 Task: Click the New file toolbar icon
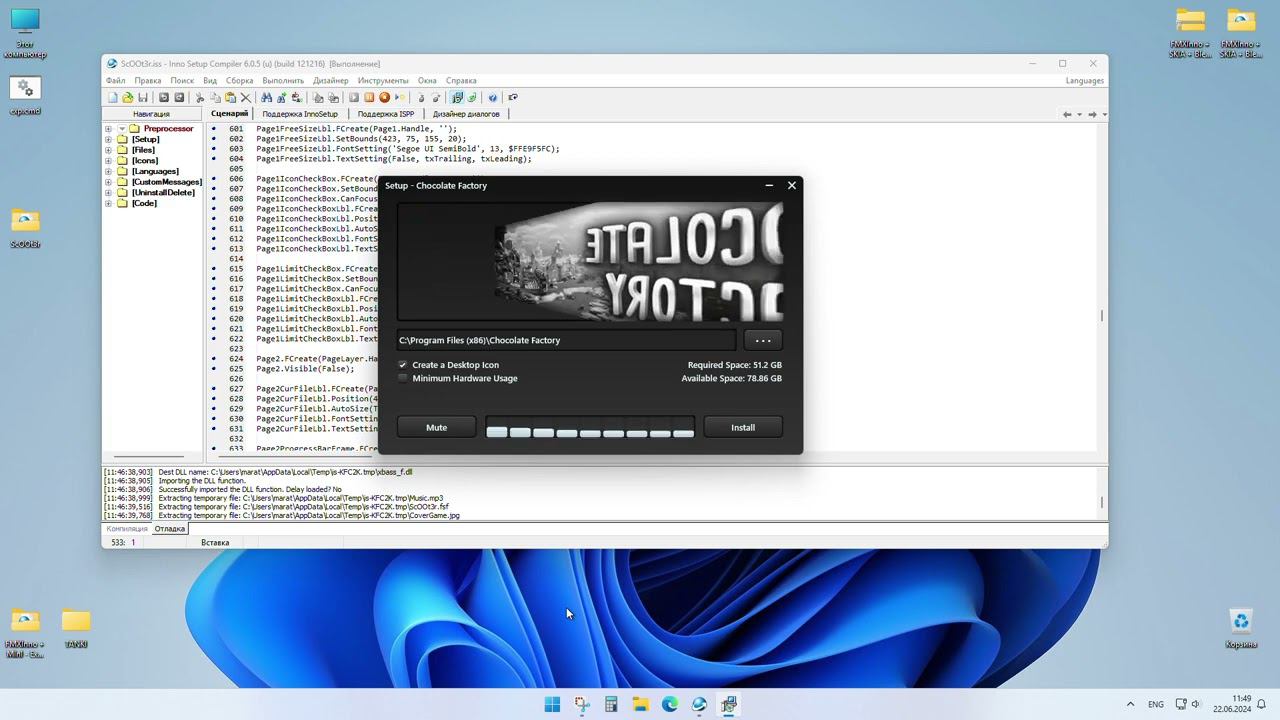click(x=113, y=97)
